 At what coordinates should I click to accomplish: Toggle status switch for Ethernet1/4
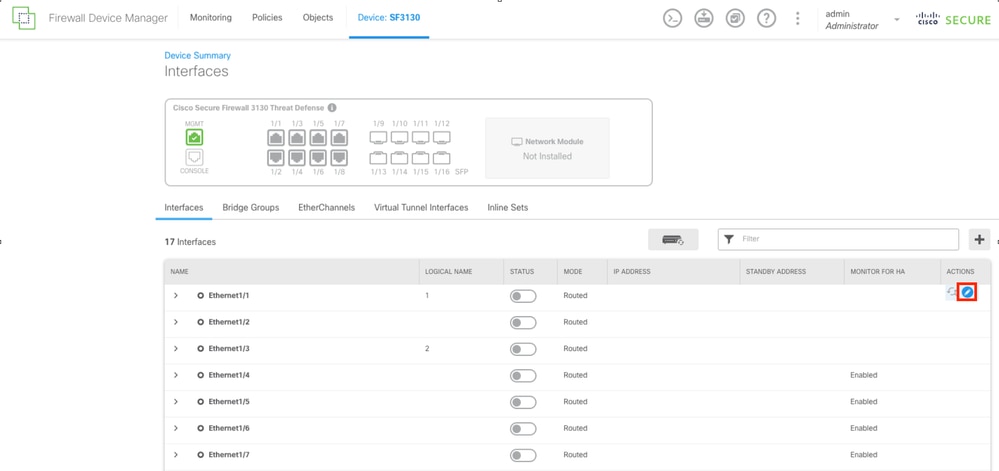coord(523,375)
